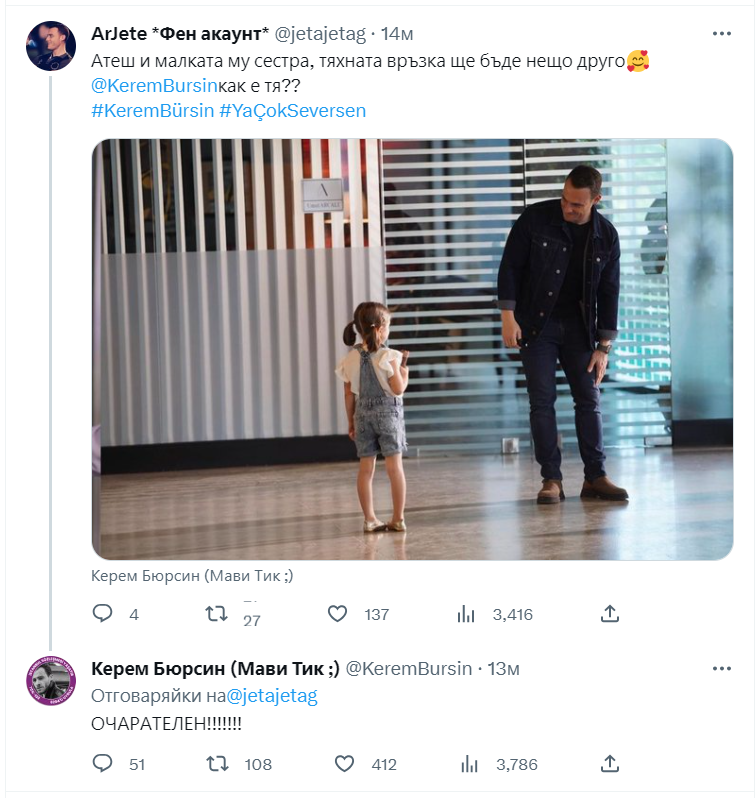This screenshot has width=755, height=798.
Task: Click the purple-ringed reply author avatar
Action: [51, 685]
